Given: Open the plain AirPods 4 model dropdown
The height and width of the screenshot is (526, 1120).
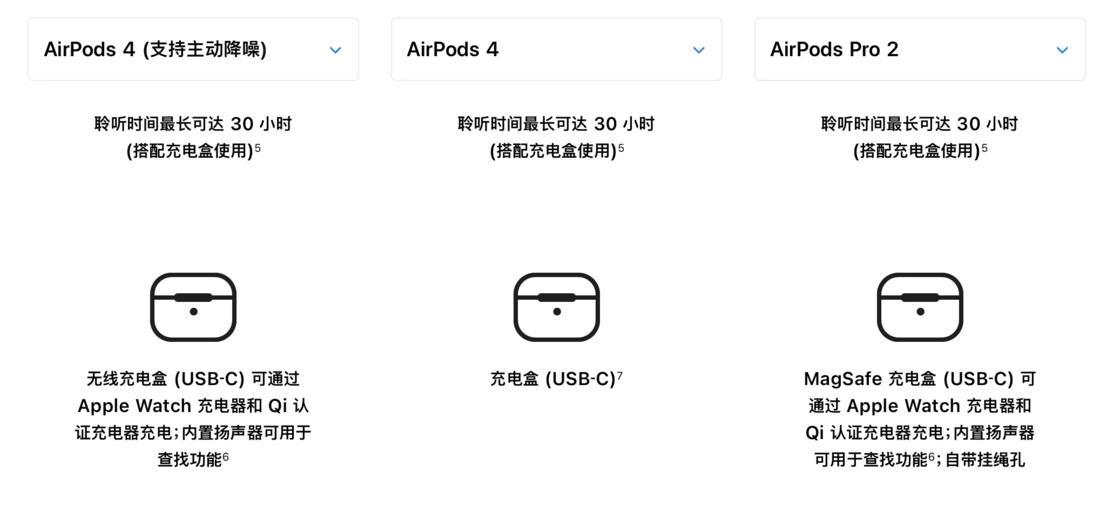Looking at the screenshot, I should (556, 49).
